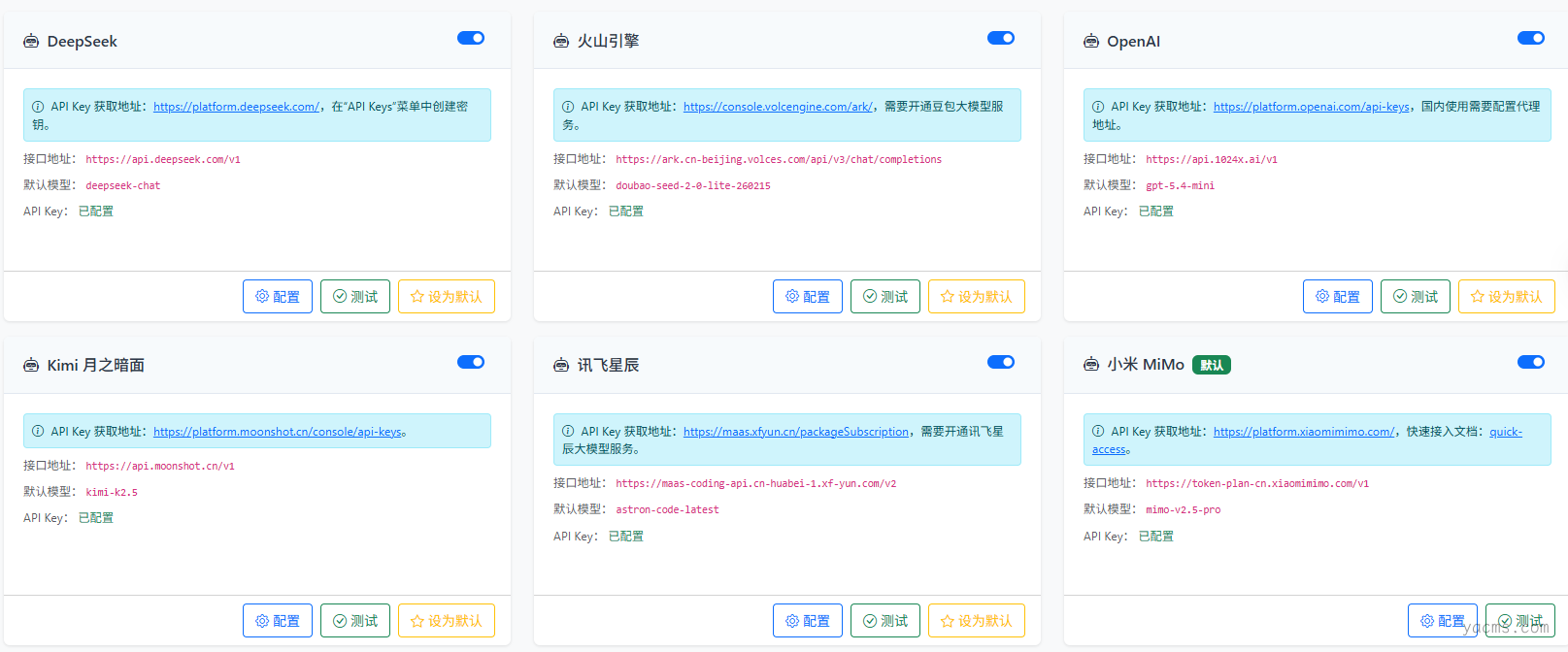Click the robot icon beside 火山引擎

(561, 41)
